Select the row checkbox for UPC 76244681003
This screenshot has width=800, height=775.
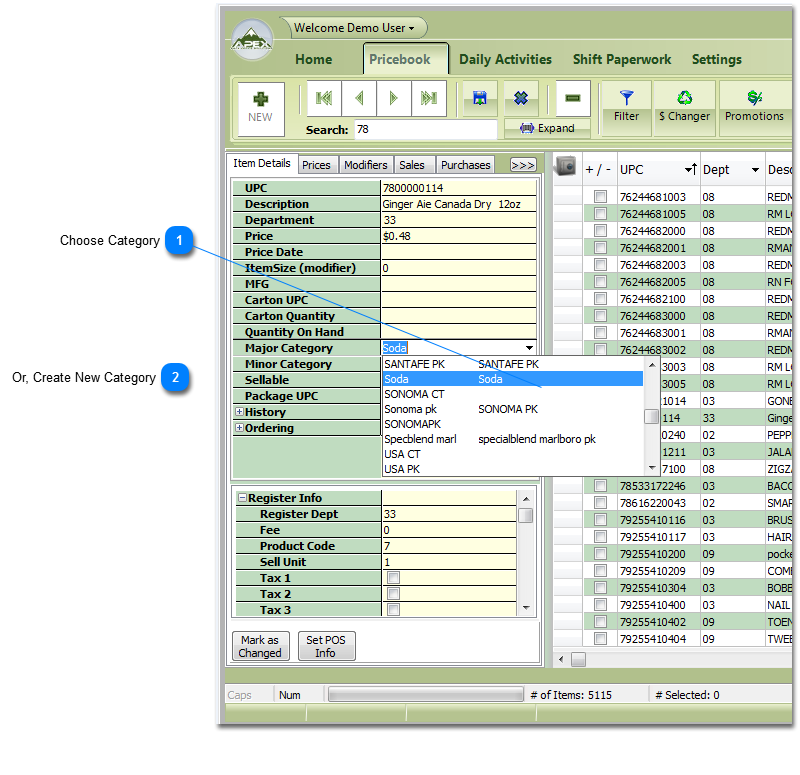click(600, 197)
